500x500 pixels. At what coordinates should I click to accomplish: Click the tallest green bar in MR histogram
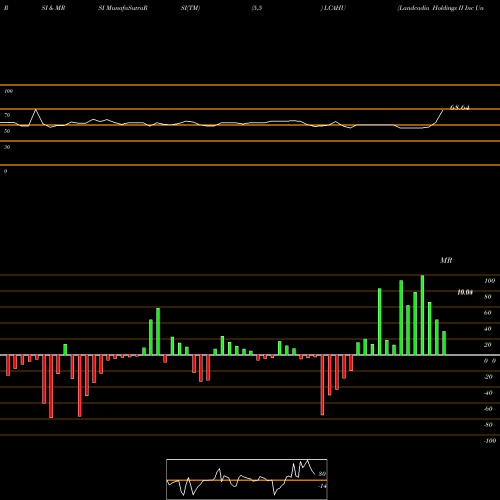coord(422,315)
